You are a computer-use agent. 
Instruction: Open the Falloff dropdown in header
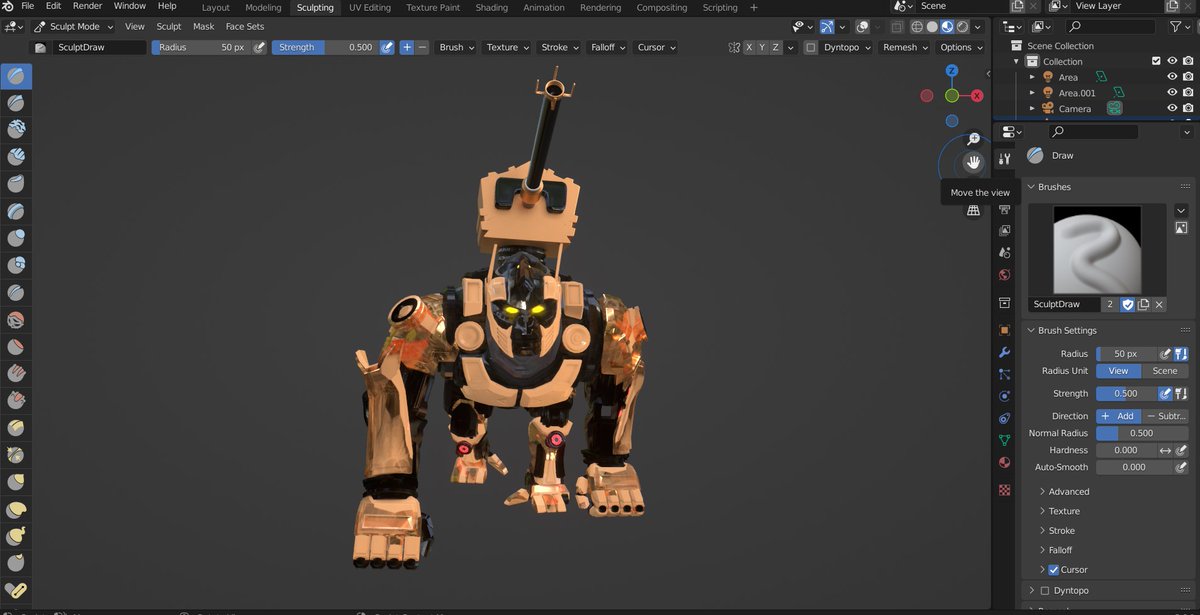(x=608, y=47)
